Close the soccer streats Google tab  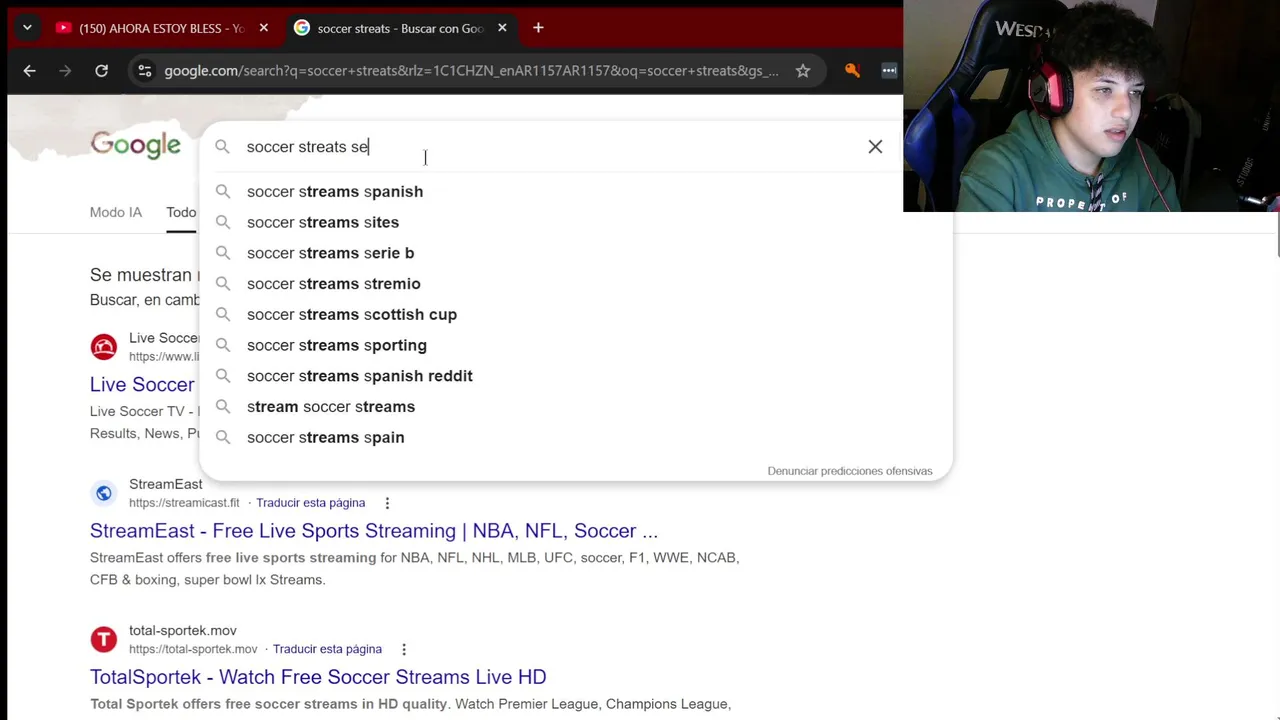tap(502, 28)
